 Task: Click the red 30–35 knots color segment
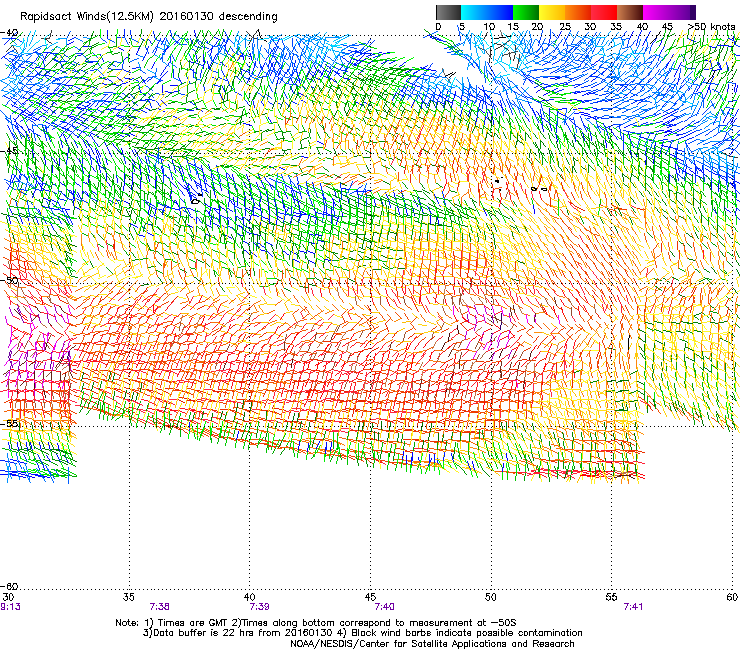click(x=604, y=12)
